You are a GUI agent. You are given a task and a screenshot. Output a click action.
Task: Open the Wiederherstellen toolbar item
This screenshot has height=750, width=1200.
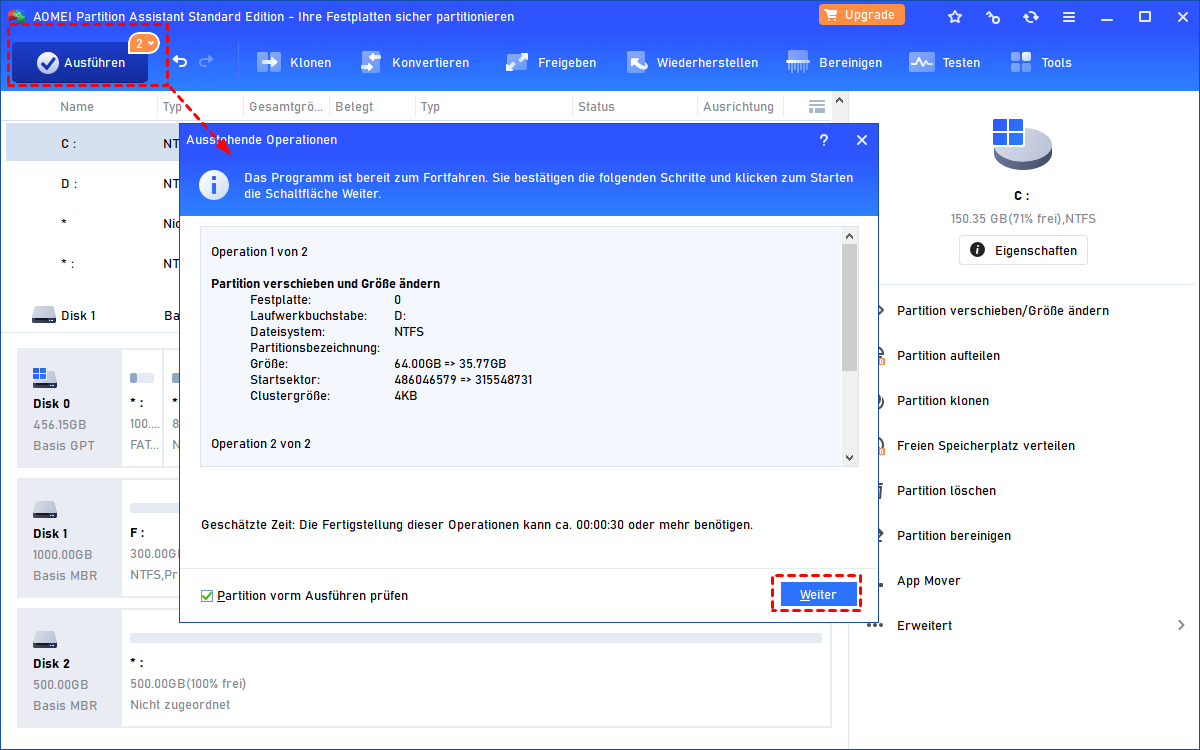tap(692, 62)
